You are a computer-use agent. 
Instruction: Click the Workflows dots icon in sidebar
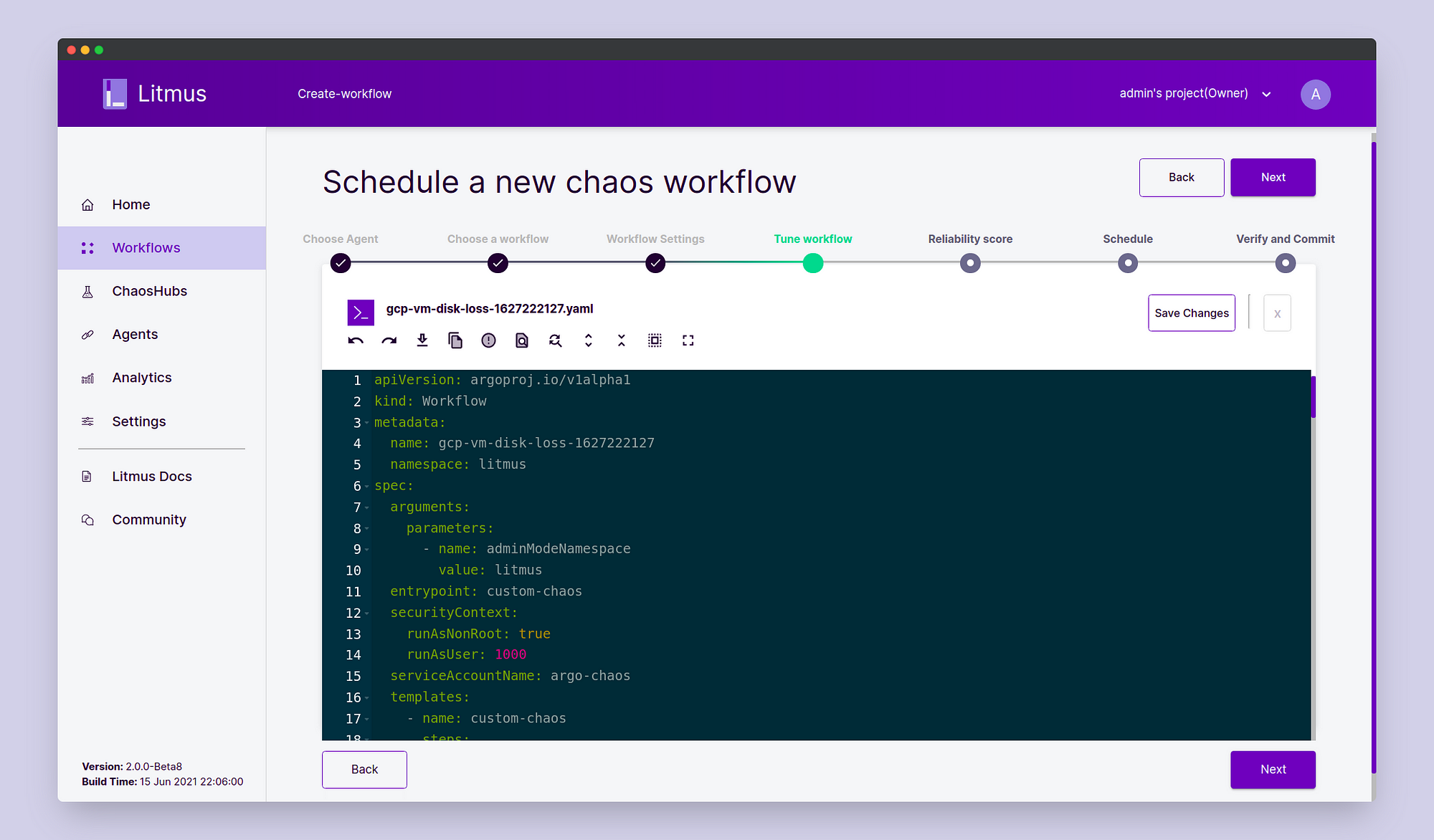tap(87, 248)
